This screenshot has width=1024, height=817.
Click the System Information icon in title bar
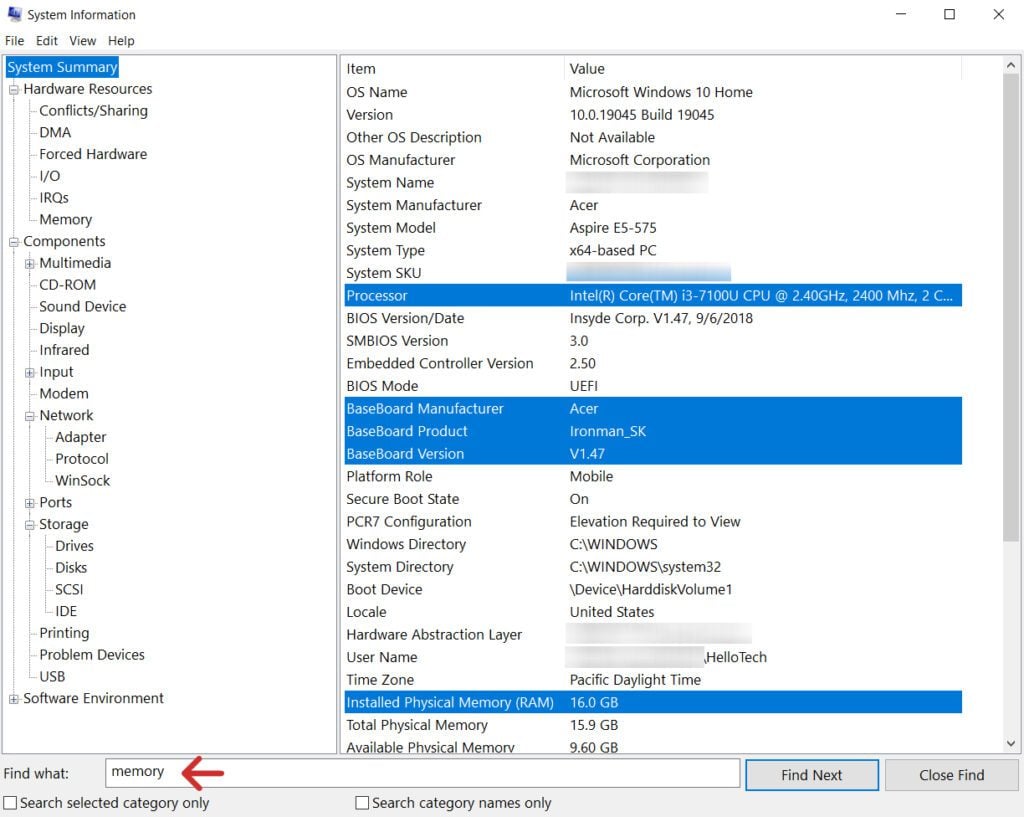(x=13, y=14)
